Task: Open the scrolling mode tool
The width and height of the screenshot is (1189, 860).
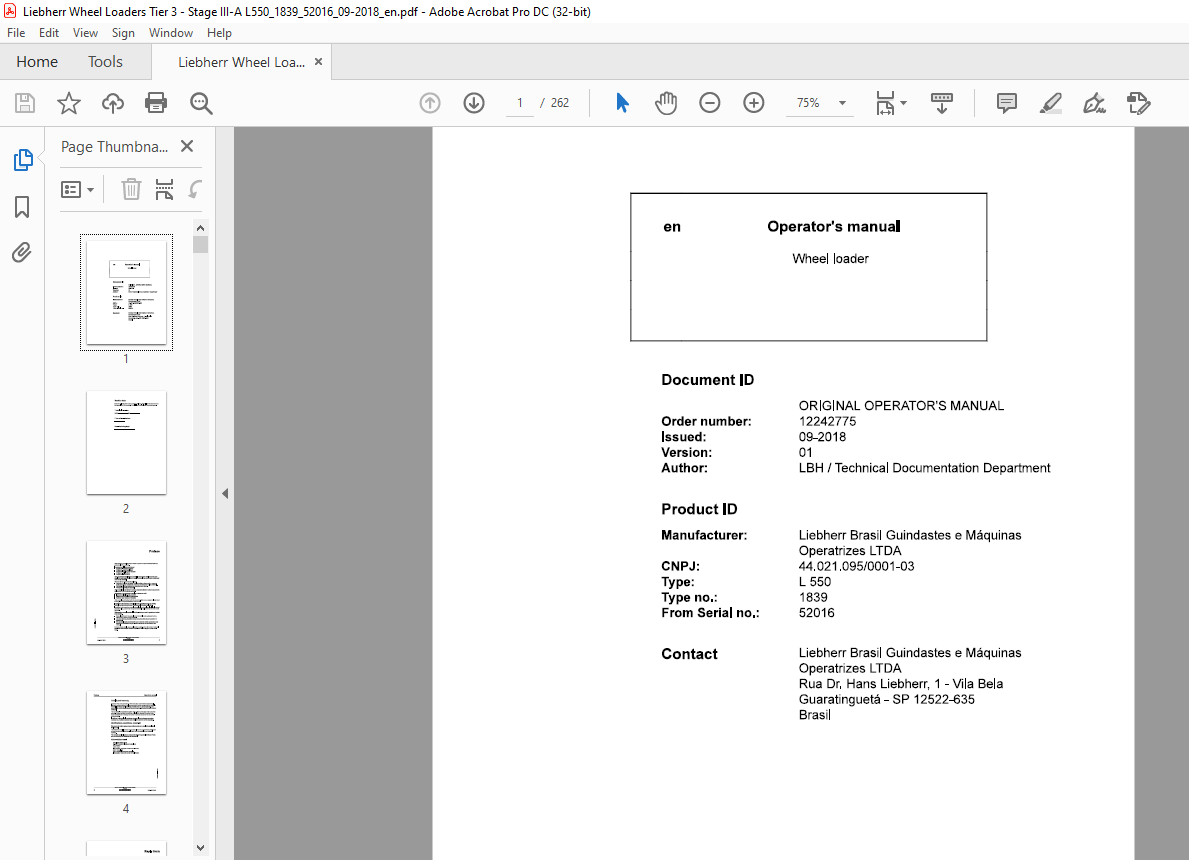Action: (942, 103)
